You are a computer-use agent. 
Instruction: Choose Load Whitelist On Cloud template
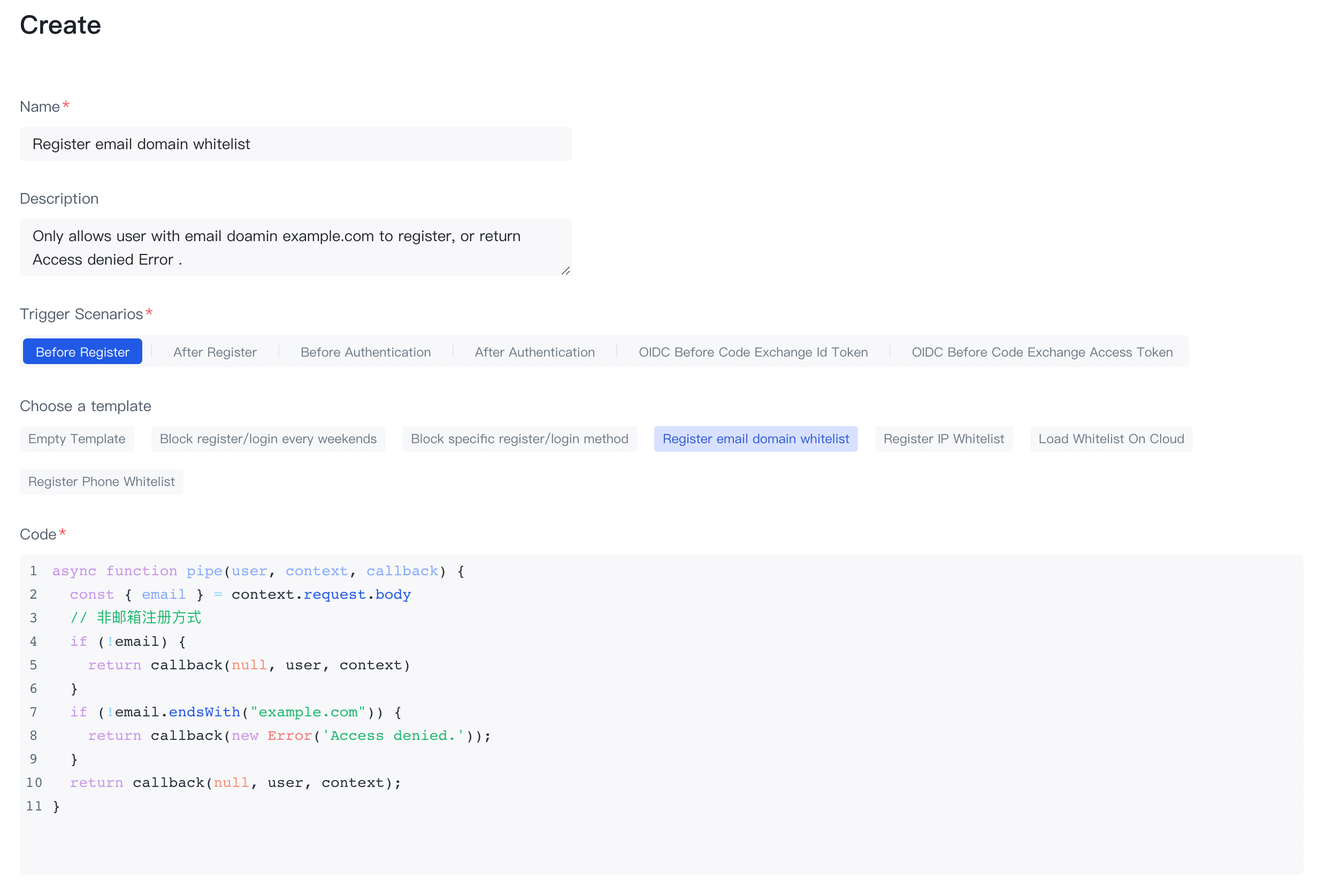pos(1110,439)
